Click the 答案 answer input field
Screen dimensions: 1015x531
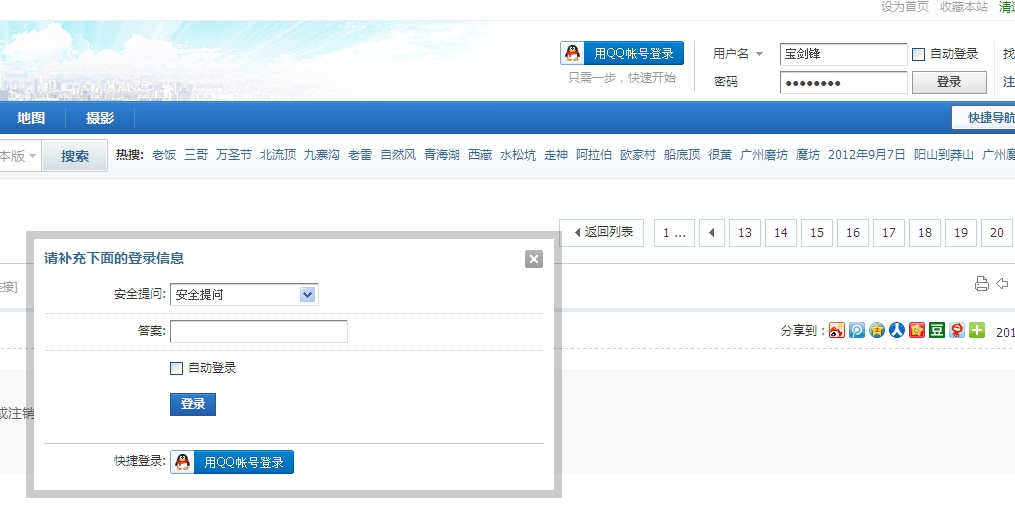[x=259, y=331]
